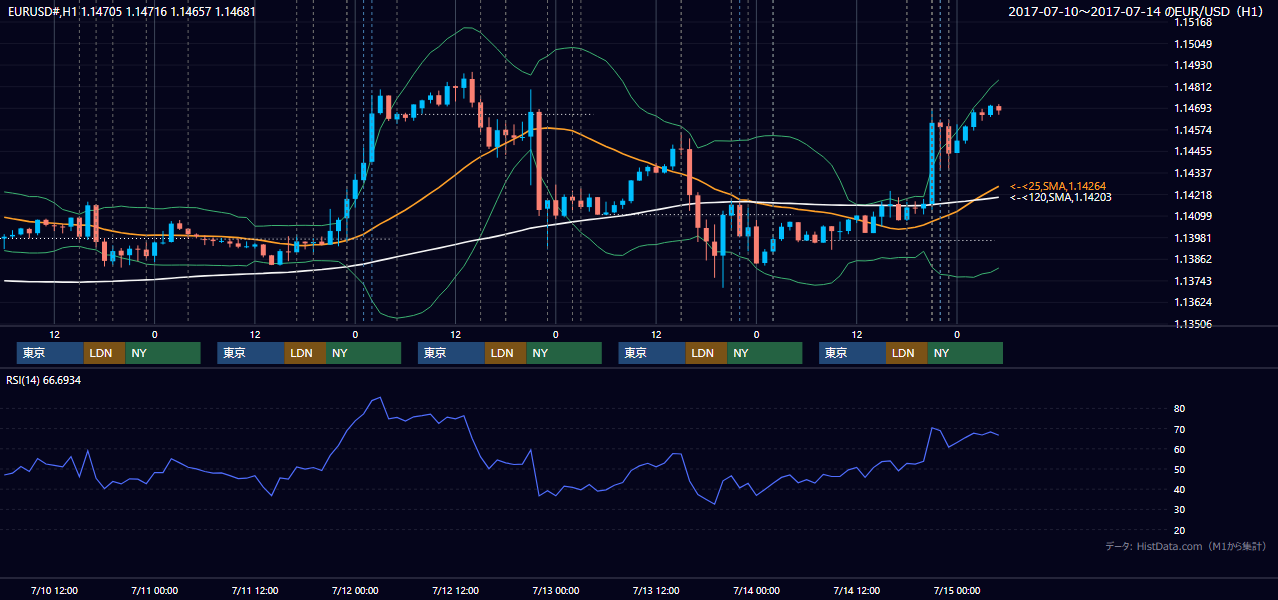Click the 7/14 00:00 time label
The height and width of the screenshot is (600, 1278).
[756, 590]
